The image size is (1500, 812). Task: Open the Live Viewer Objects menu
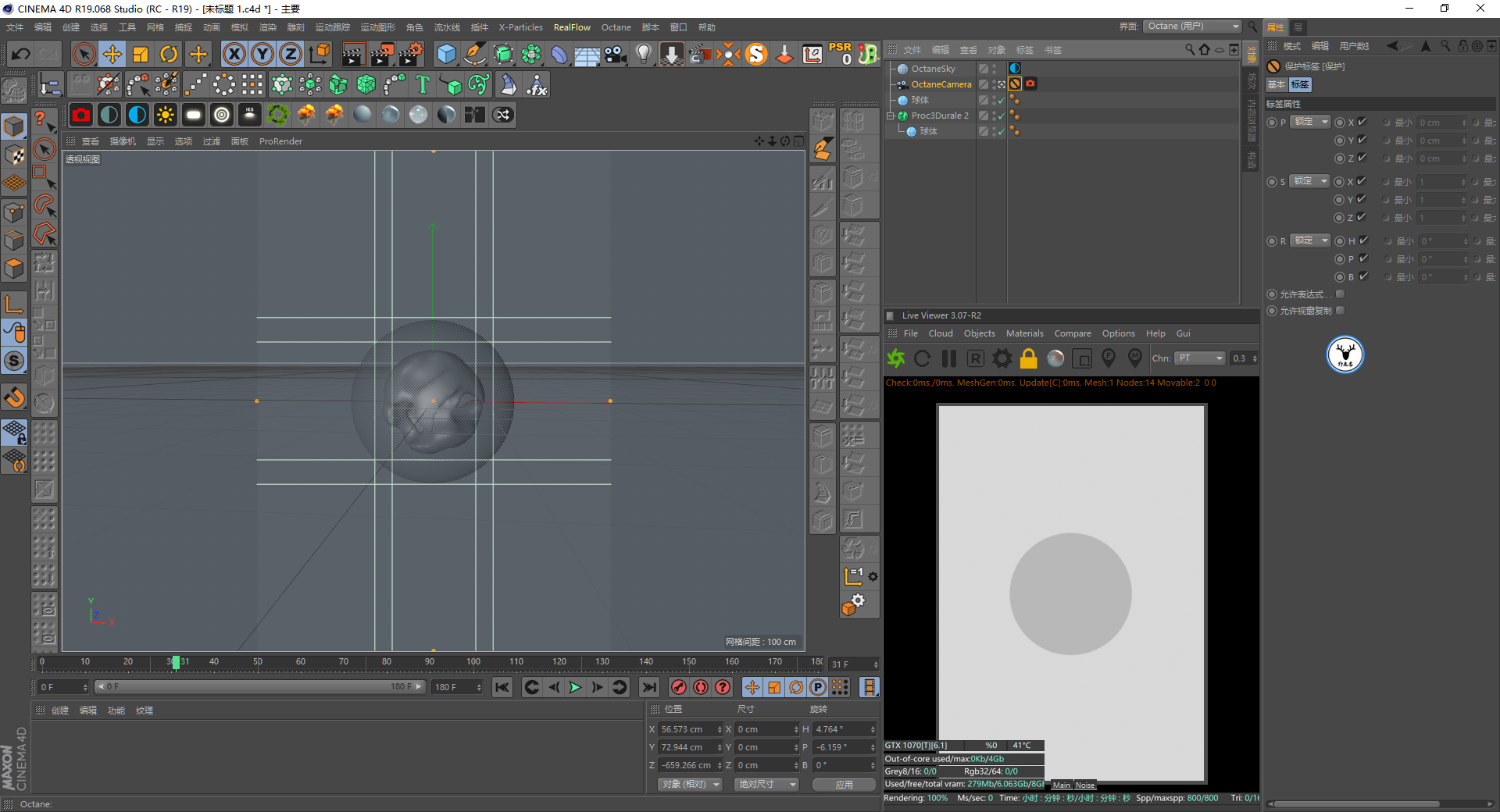pyautogui.click(x=980, y=333)
